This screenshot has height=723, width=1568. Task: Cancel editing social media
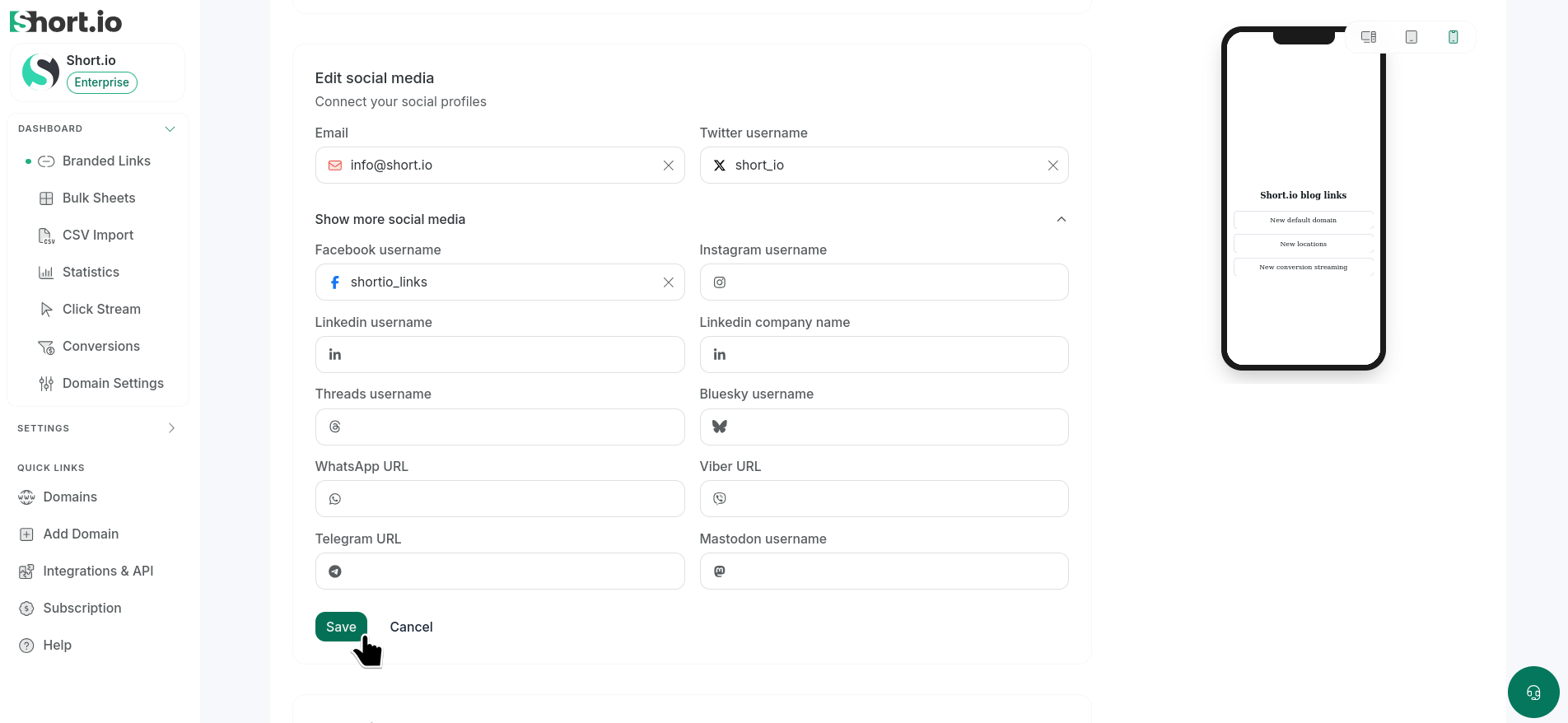(x=411, y=627)
